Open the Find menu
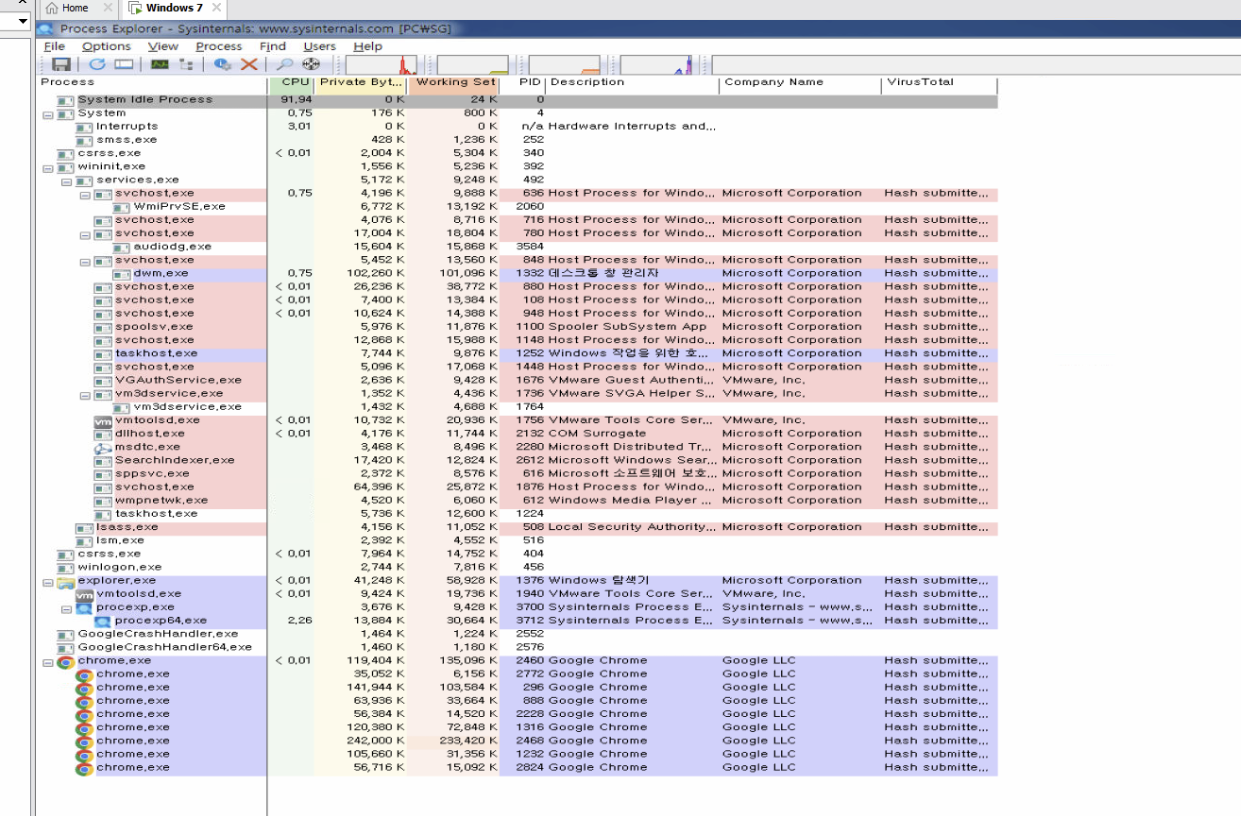Image resolution: width=1241 pixels, height=816 pixels. (x=273, y=46)
